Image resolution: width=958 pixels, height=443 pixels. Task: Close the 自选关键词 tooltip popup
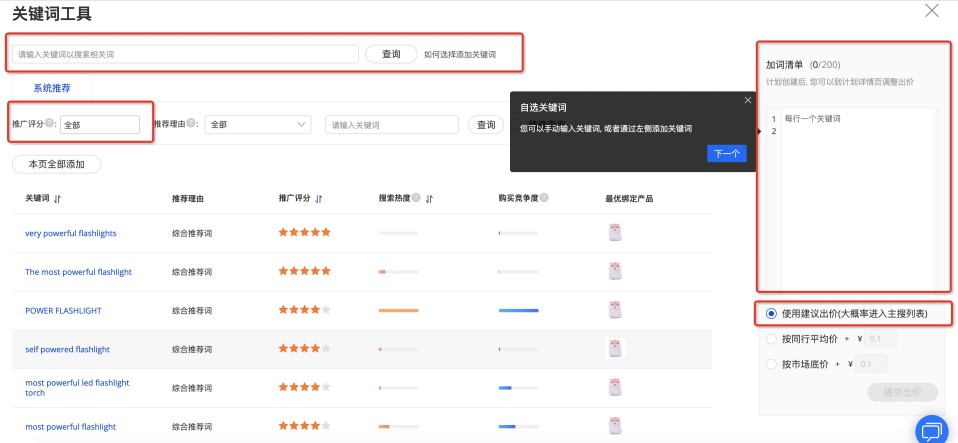[746, 100]
